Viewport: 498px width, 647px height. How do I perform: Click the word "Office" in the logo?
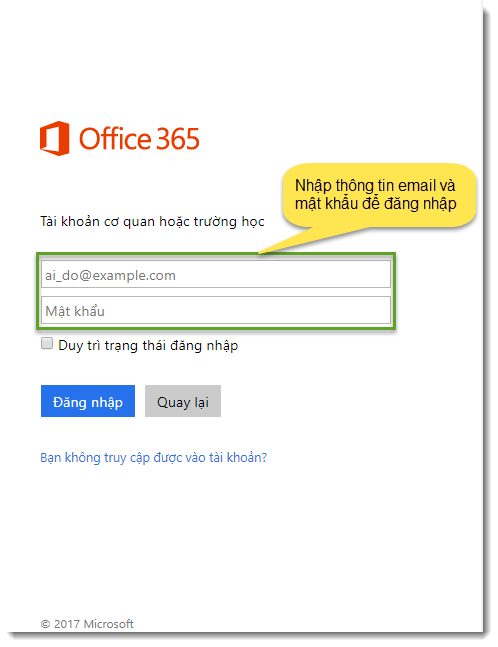point(115,138)
